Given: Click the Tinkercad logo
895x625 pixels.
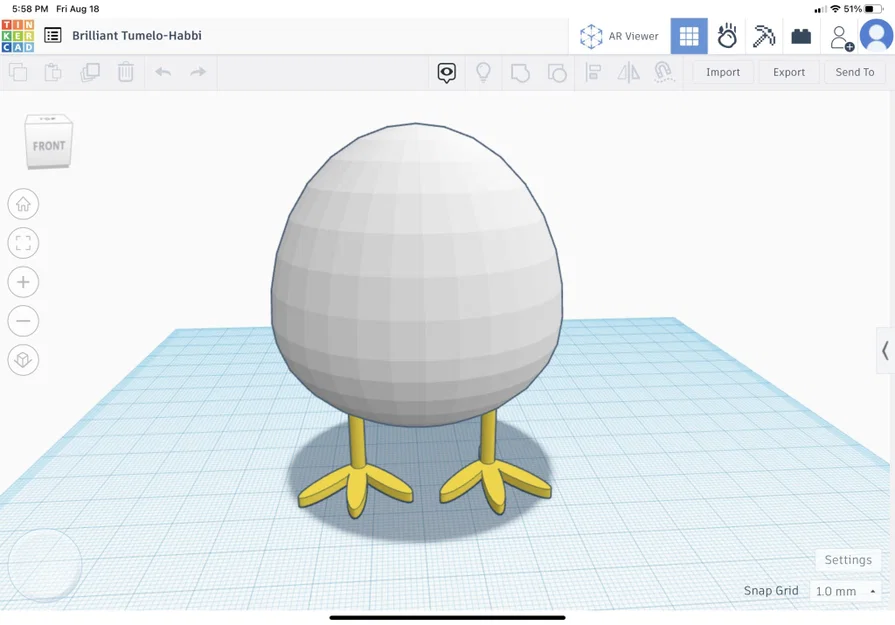Looking at the screenshot, I should (x=18, y=35).
